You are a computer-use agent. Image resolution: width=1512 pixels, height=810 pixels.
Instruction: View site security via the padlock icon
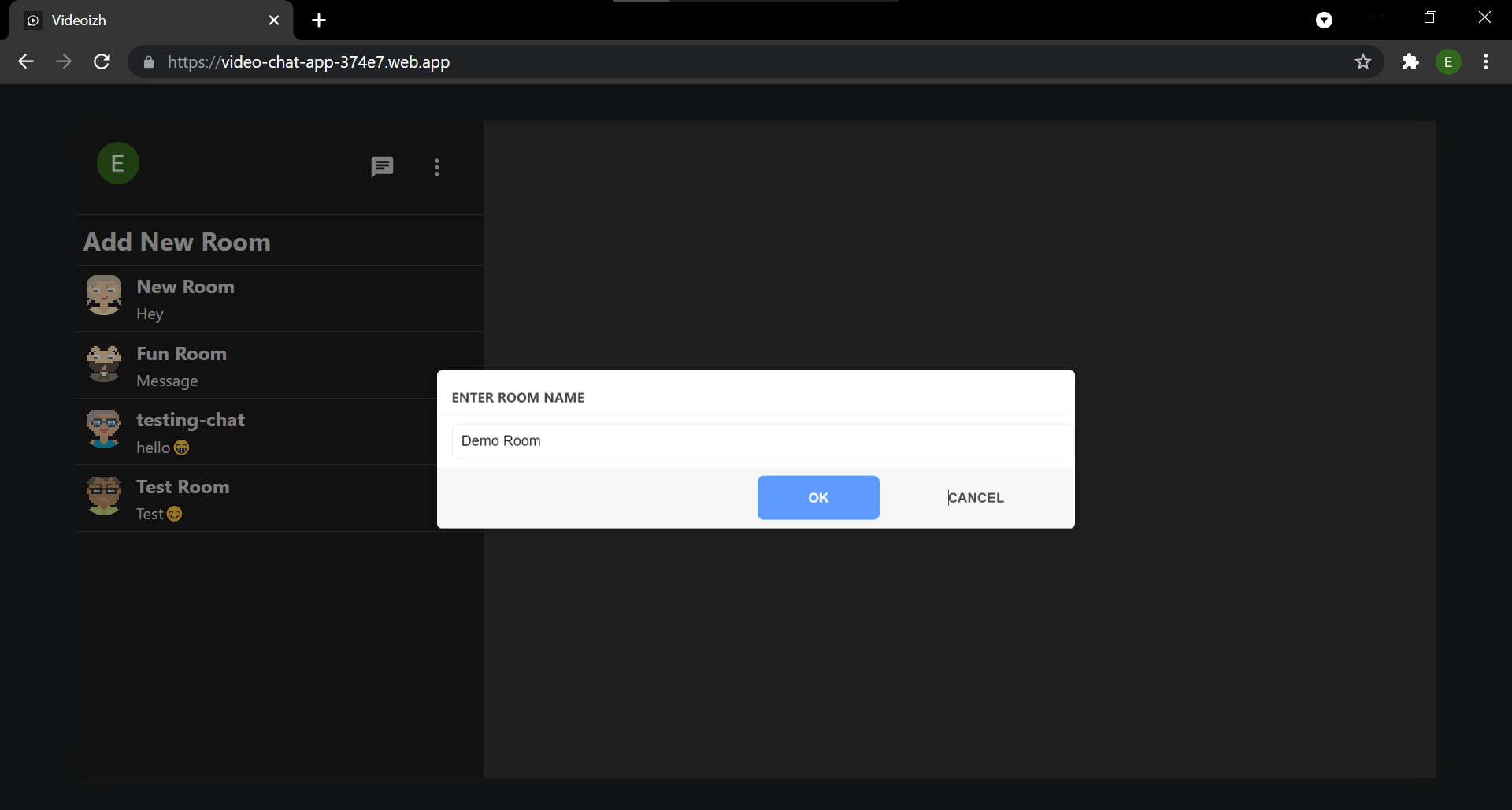[148, 61]
